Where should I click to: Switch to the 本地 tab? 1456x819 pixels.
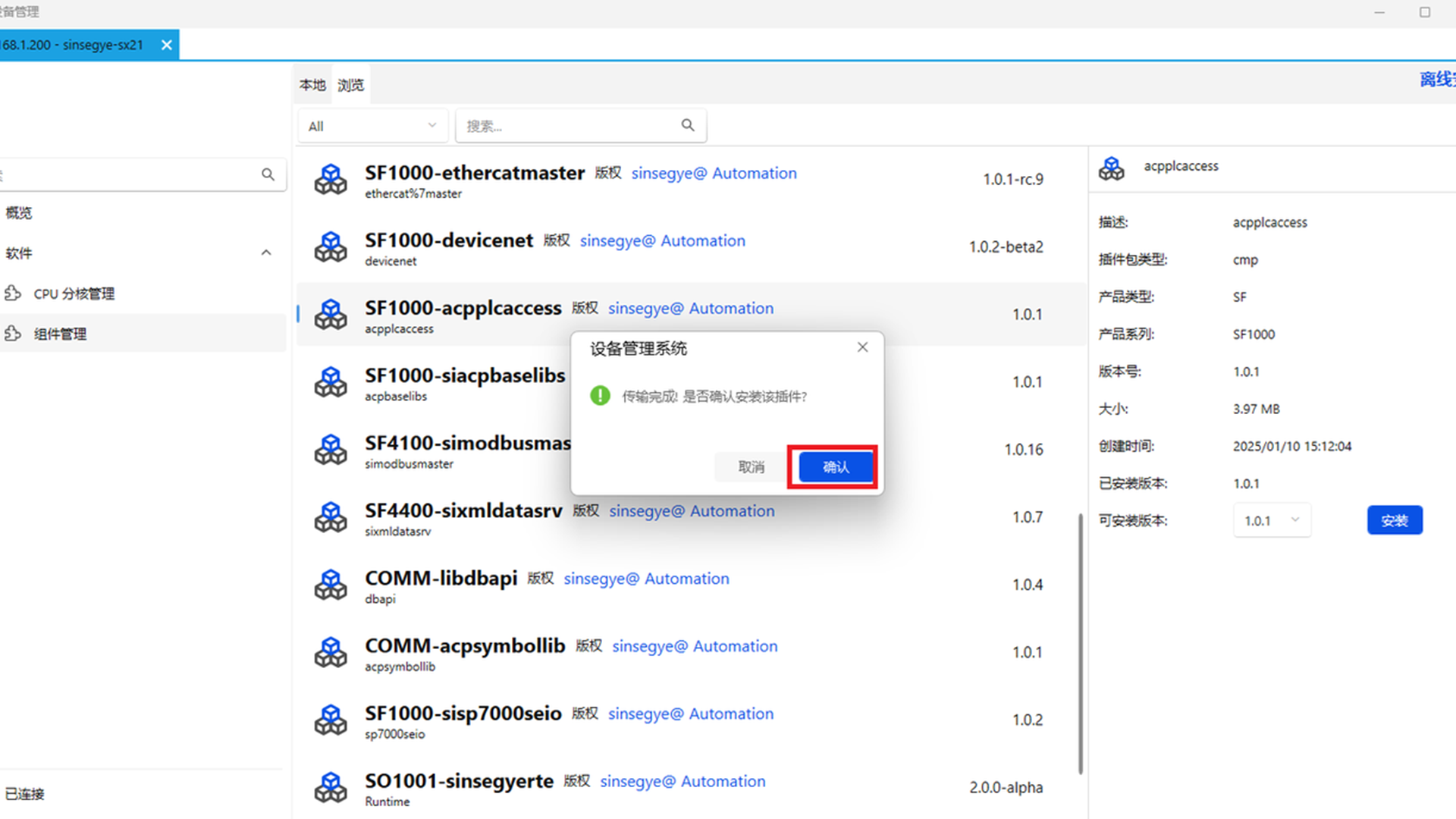(x=312, y=85)
